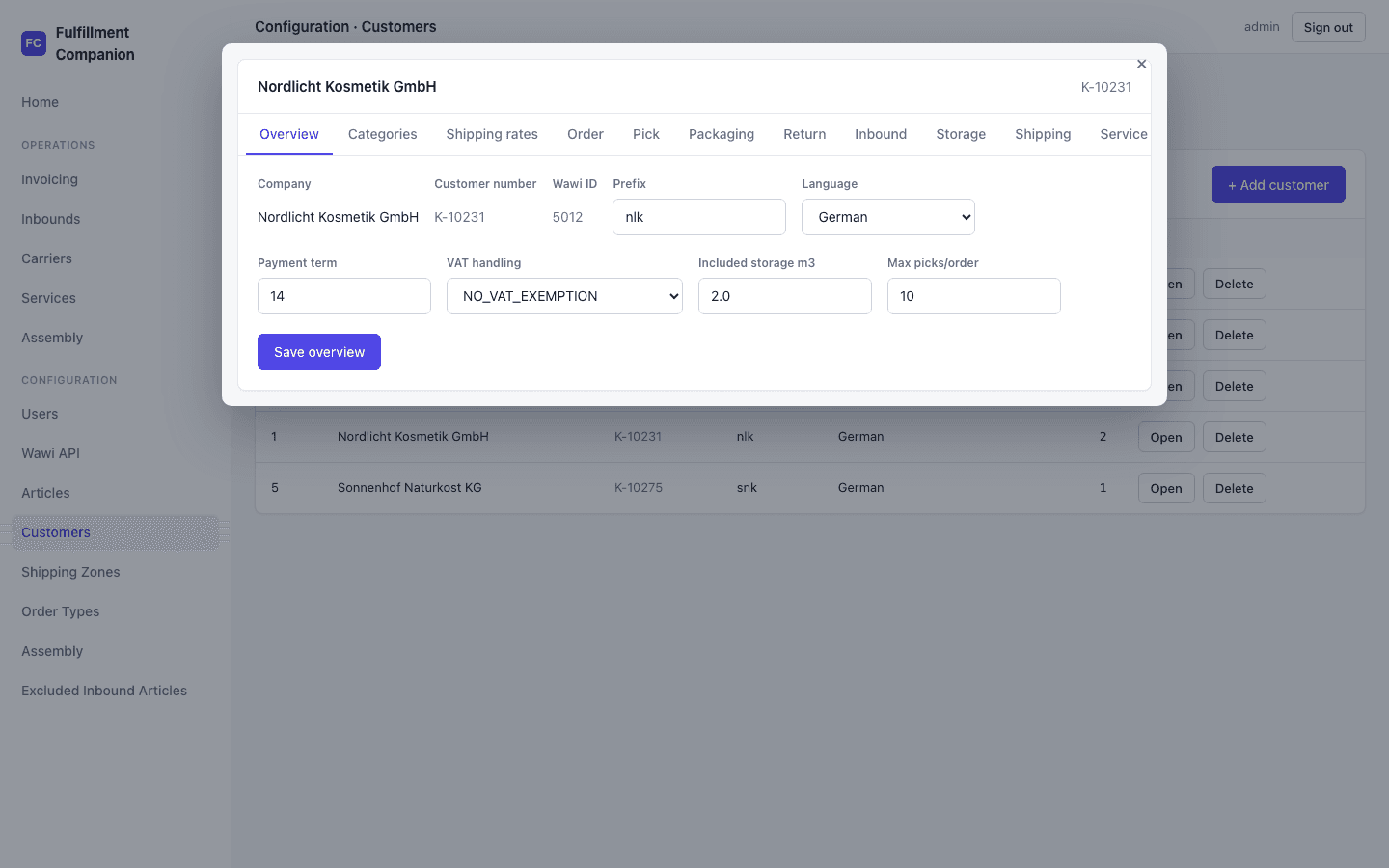Image resolution: width=1389 pixels, height=868 pixels.
Task: Open the Language dropdown
Action: pos(888,217)
